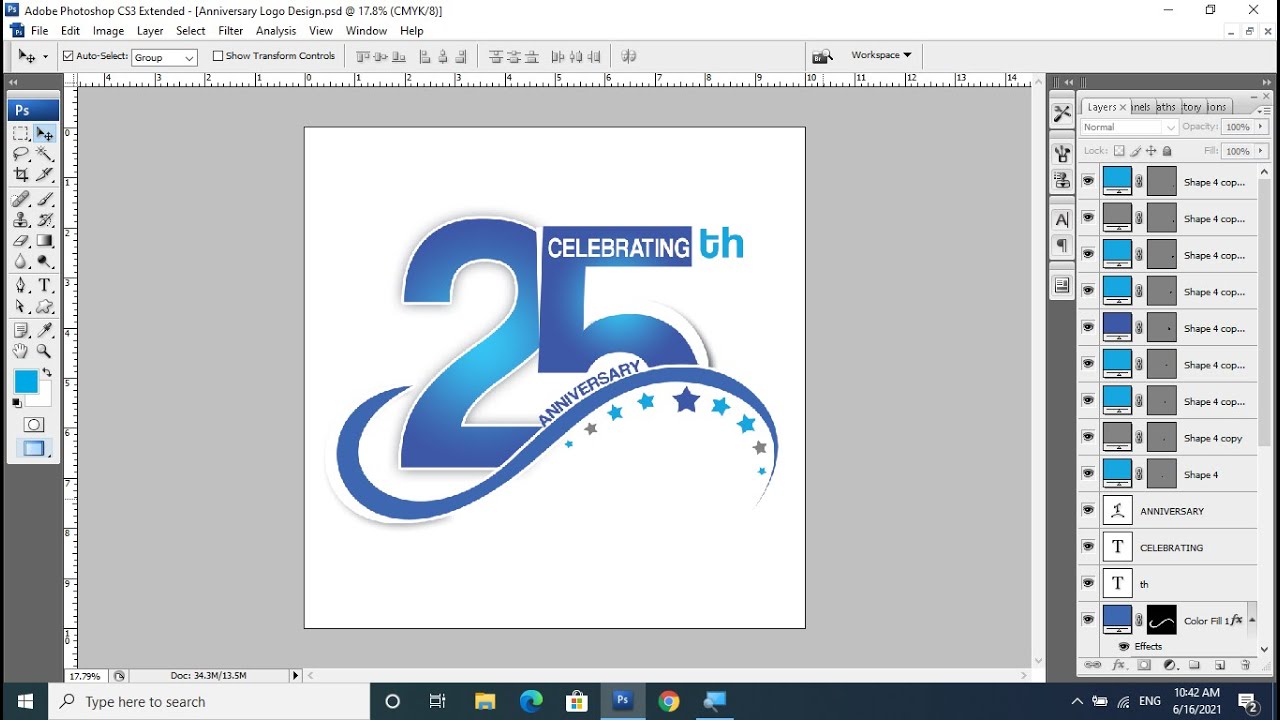Image resolution: width=1280 pixels, height=720 pixels.
Task: Add a layer style fx button
Action: coord(1119,665)
